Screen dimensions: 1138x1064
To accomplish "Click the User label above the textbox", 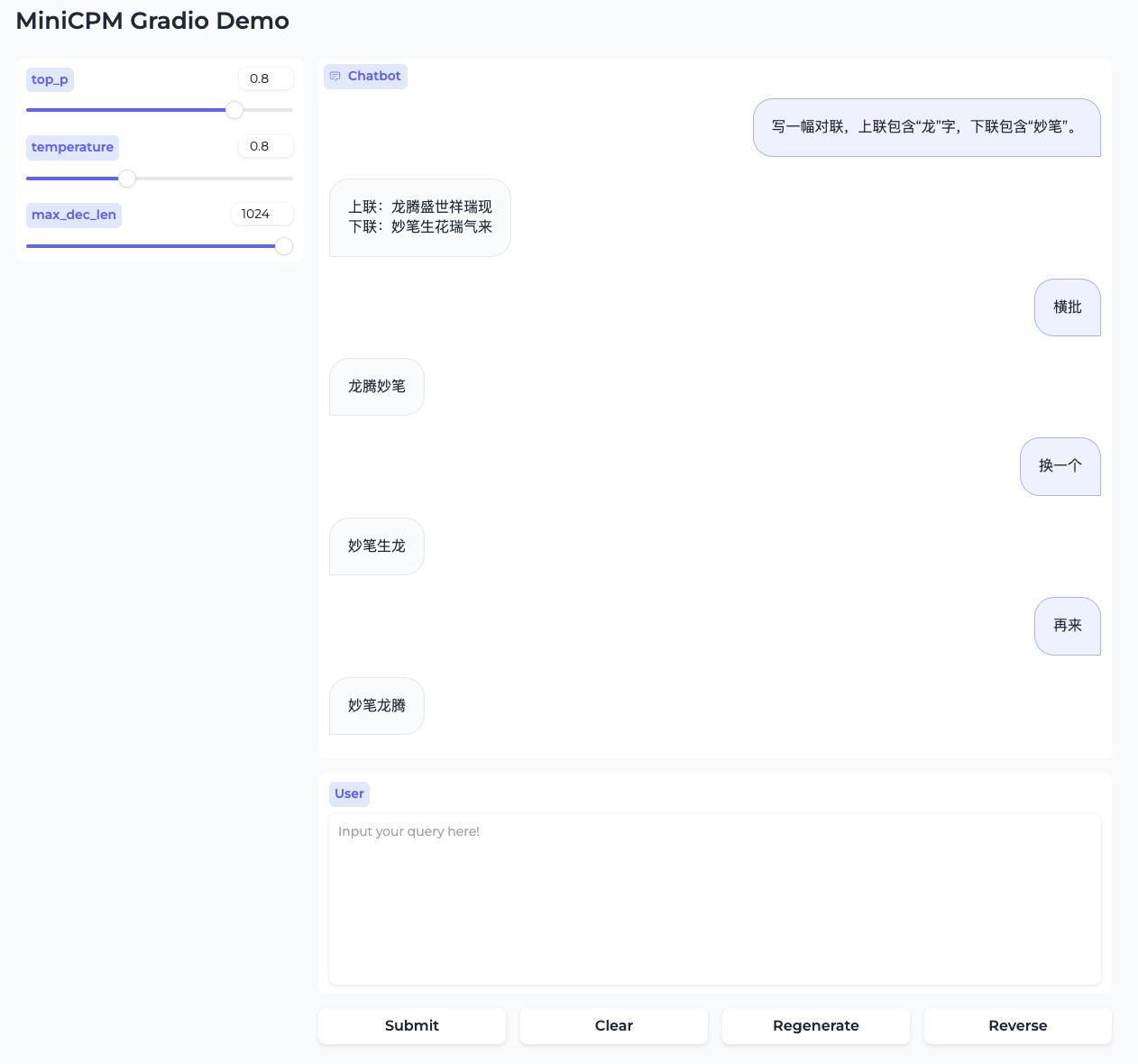I will [x=349, y=793].
